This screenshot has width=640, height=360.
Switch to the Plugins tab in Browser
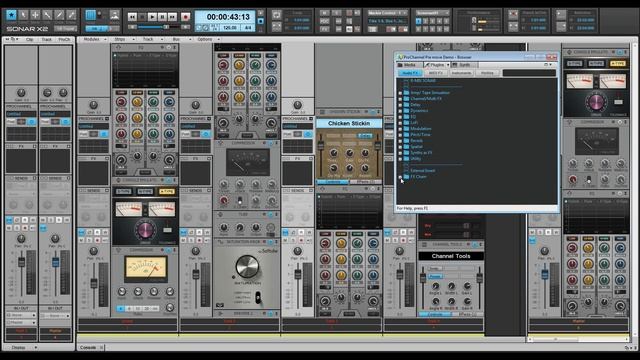pyautogui.click(x=436, y=65)
